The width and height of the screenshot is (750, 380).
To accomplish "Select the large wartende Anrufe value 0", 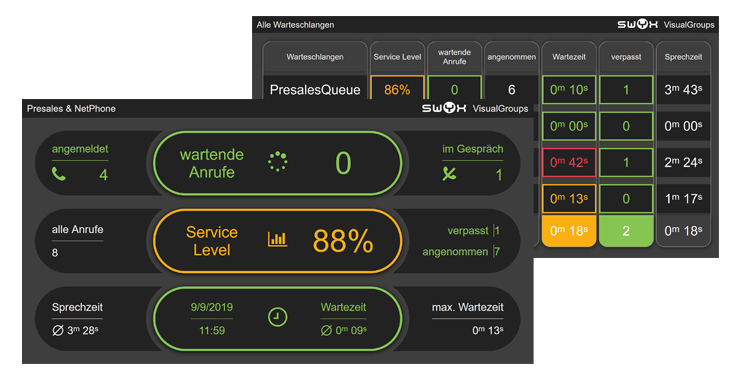I will 343,163.
